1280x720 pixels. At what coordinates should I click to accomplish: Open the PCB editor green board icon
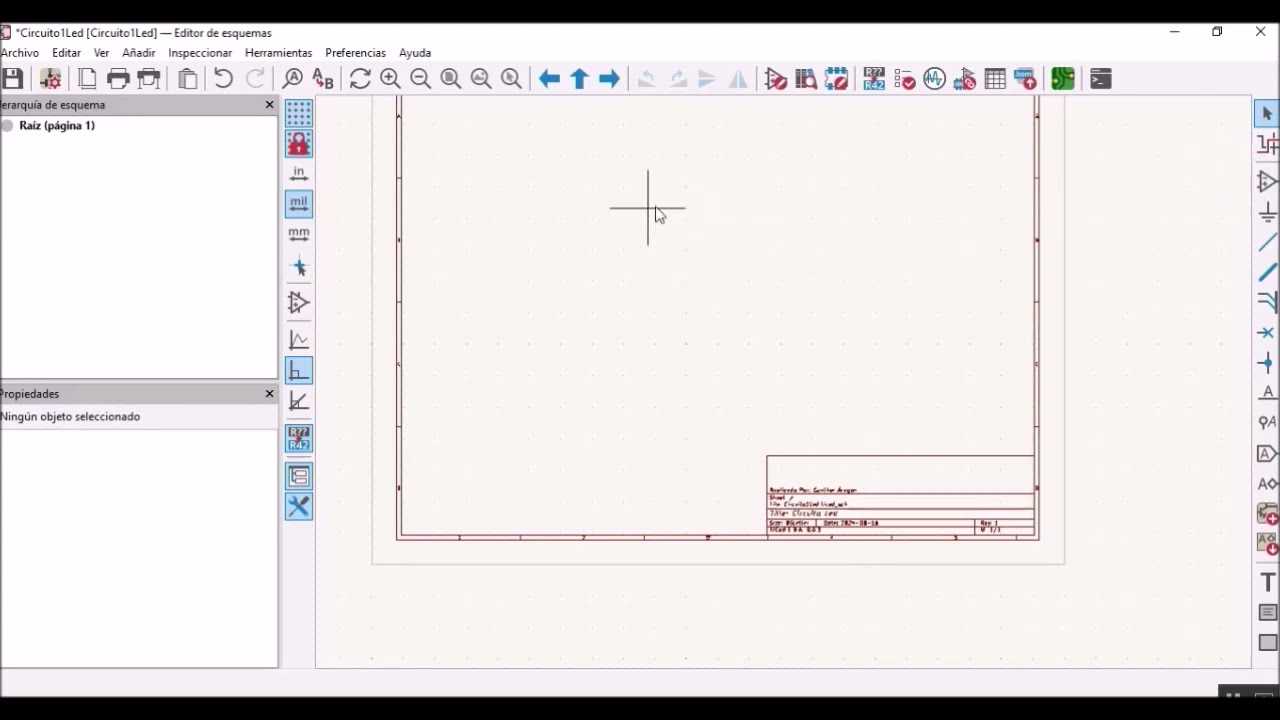[x=1063, y=79]
